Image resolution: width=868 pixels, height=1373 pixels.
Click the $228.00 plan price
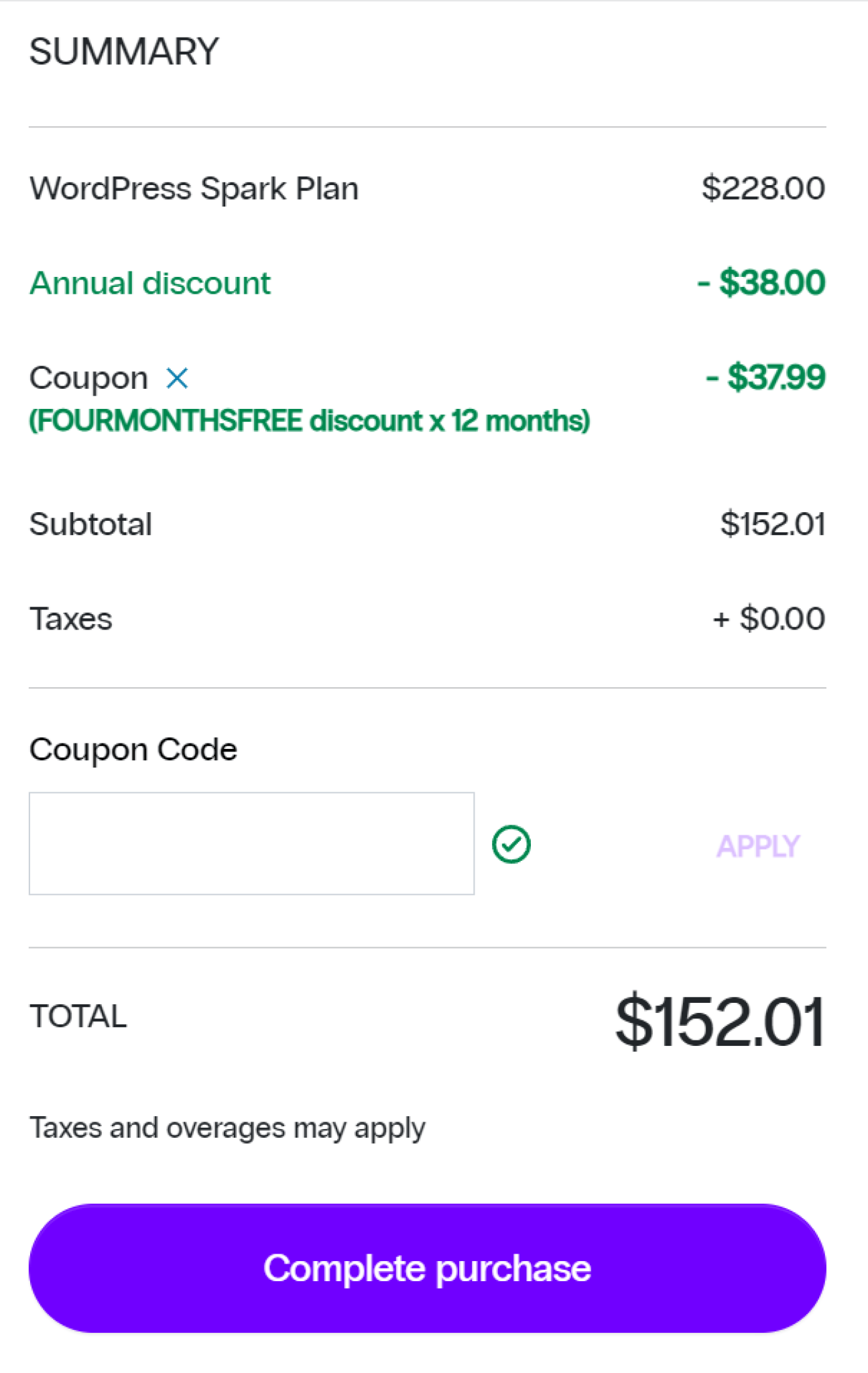(x=763, y=188)
